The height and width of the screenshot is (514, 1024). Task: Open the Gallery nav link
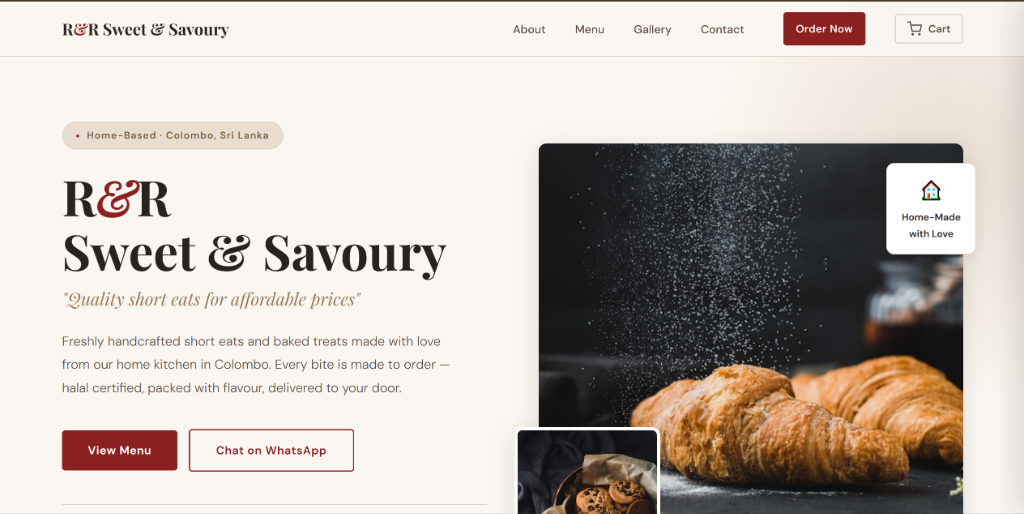pos(652,29)
